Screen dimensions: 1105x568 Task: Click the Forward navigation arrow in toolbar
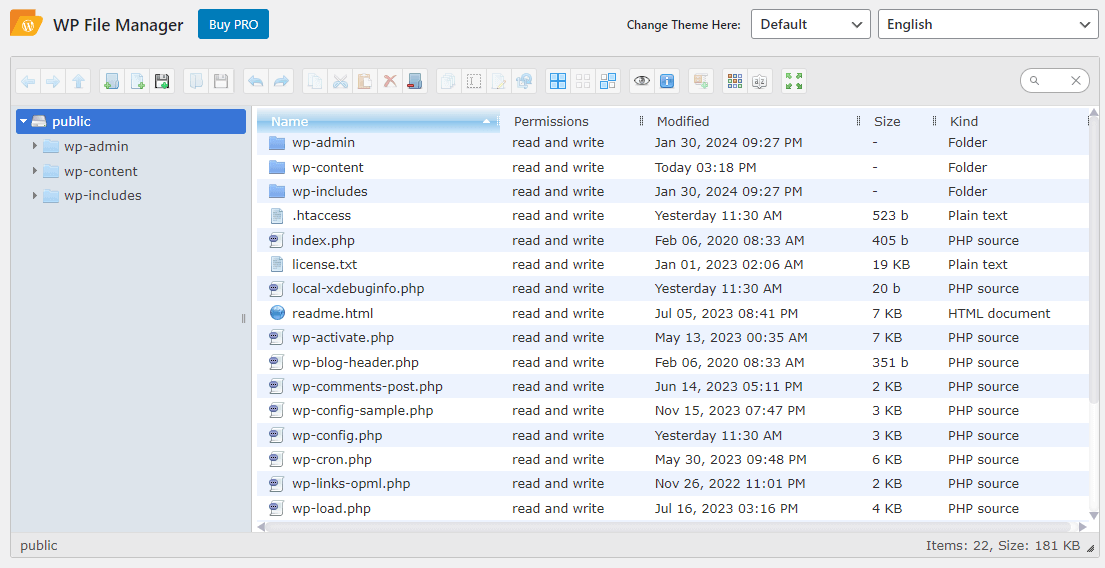[x=53, y=82]
